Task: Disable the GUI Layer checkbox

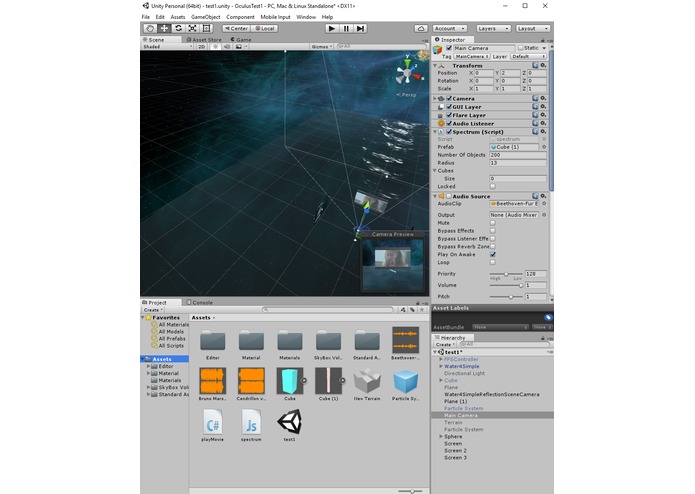Action: pos(449,107)
